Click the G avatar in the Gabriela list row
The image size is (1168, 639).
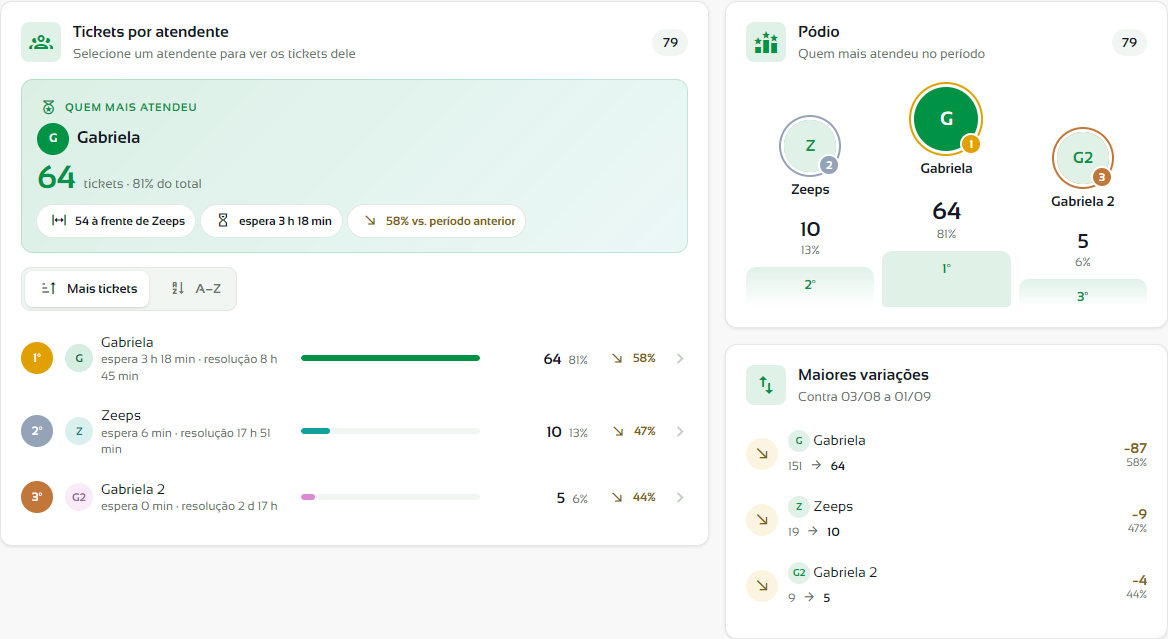[x=79, y=358]
